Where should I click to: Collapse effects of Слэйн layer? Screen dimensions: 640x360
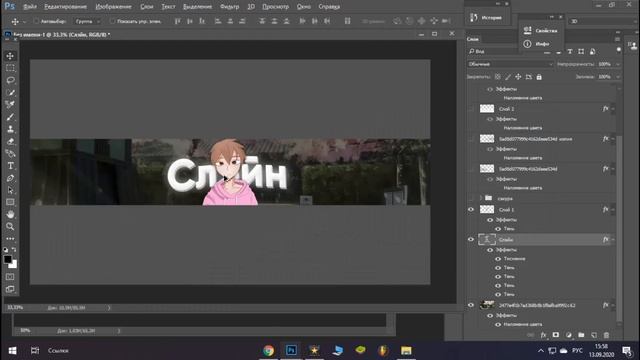(x=613, y=240)
